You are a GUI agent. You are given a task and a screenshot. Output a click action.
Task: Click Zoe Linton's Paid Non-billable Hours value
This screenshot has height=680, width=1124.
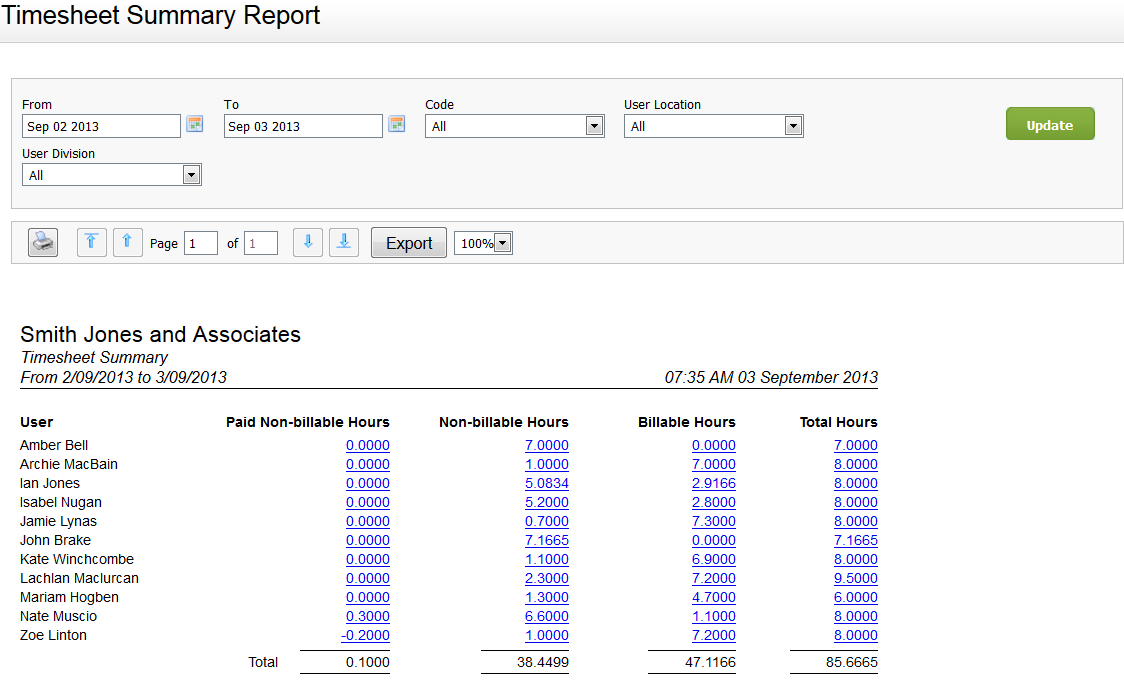click(x=368, y=635)
